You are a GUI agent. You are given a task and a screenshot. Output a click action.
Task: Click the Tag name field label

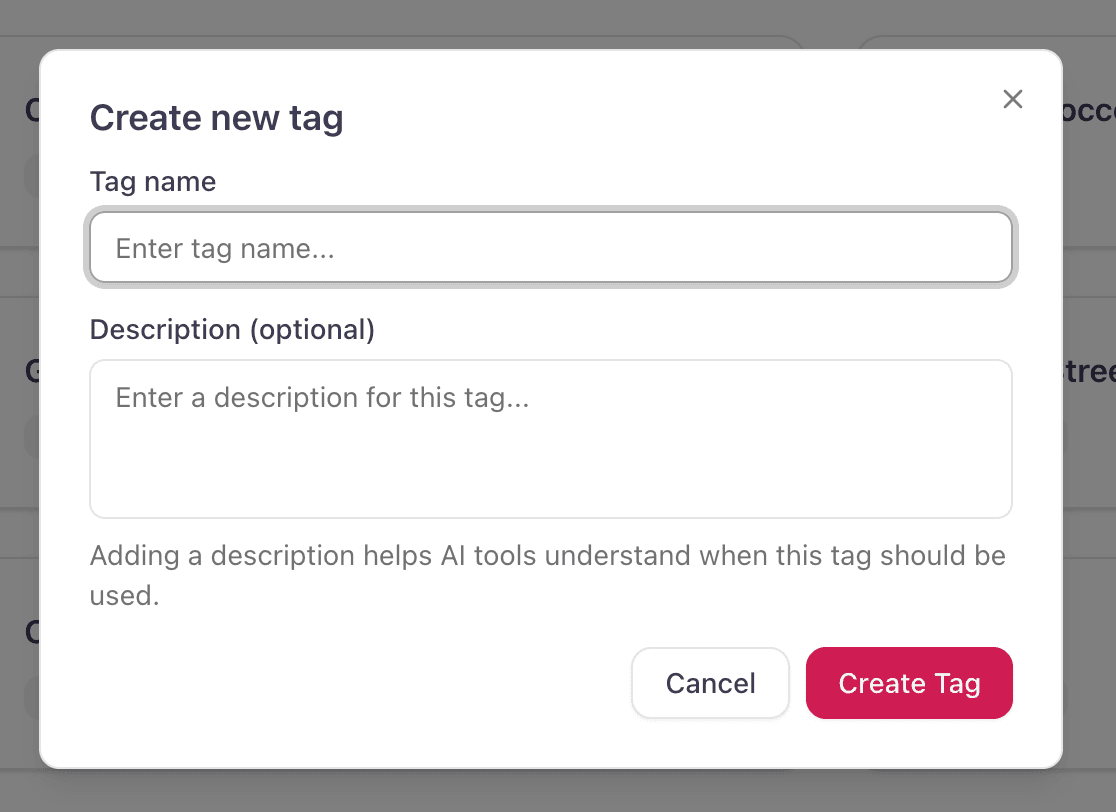point(152,181)
